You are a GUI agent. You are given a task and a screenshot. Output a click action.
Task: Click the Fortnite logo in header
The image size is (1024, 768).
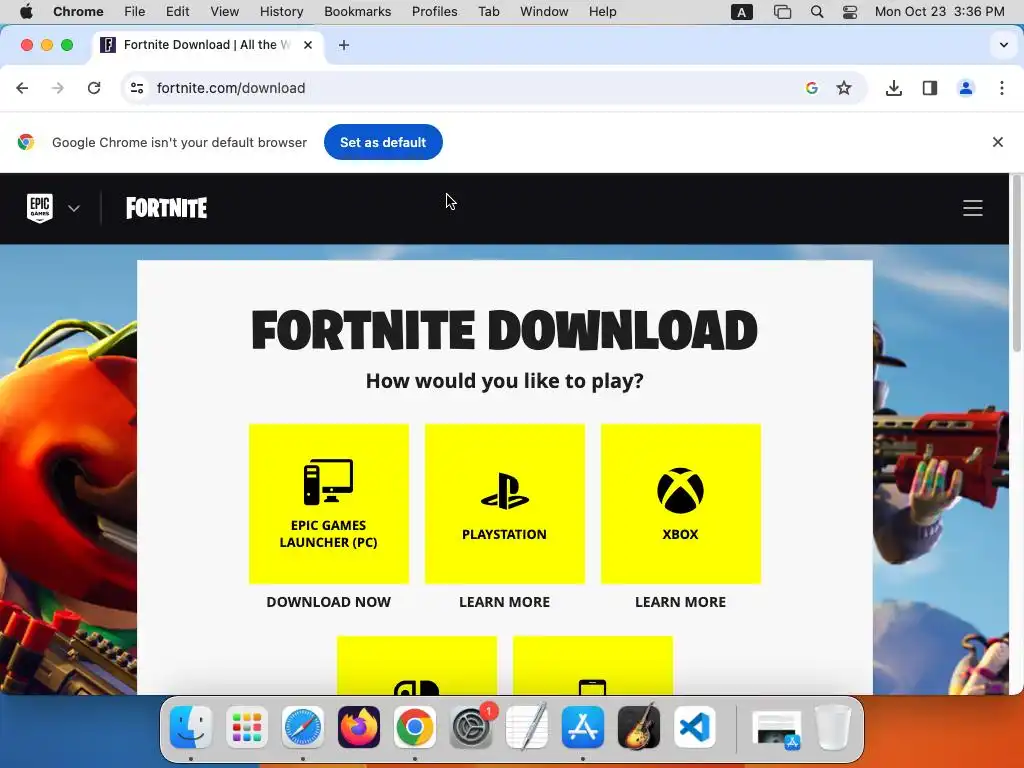pyautogui.click(x=167, y=208)
